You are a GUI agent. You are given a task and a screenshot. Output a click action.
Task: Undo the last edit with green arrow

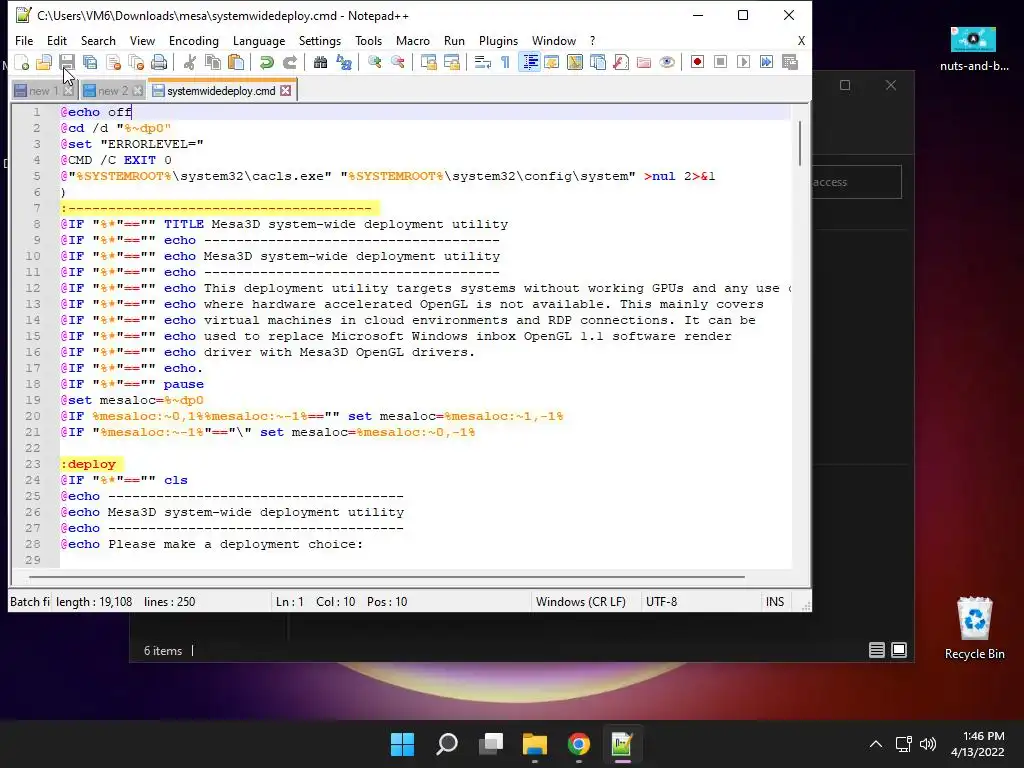click(266, 62)
